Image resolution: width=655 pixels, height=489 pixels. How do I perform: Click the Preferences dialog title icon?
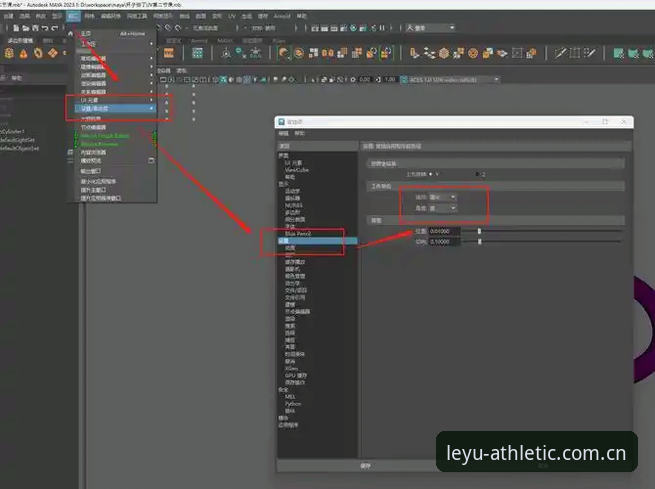tap(282, 122)
